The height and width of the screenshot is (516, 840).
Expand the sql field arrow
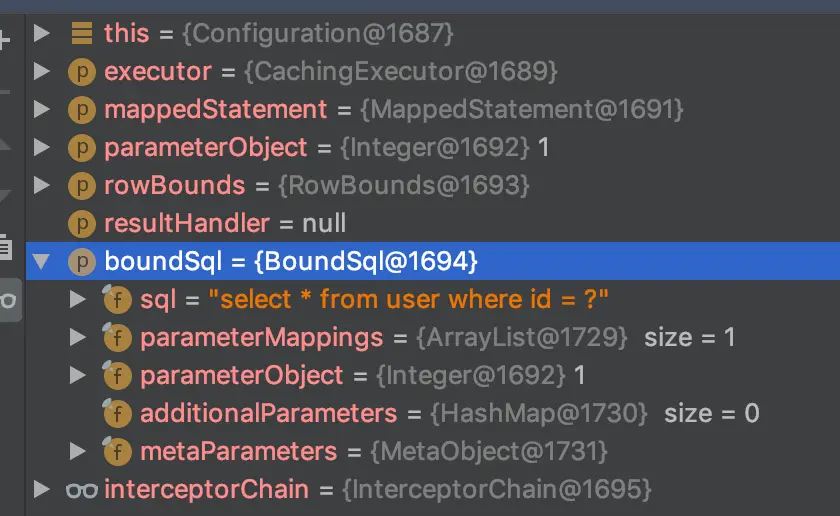pyautogui.click(x=78, y=299)
